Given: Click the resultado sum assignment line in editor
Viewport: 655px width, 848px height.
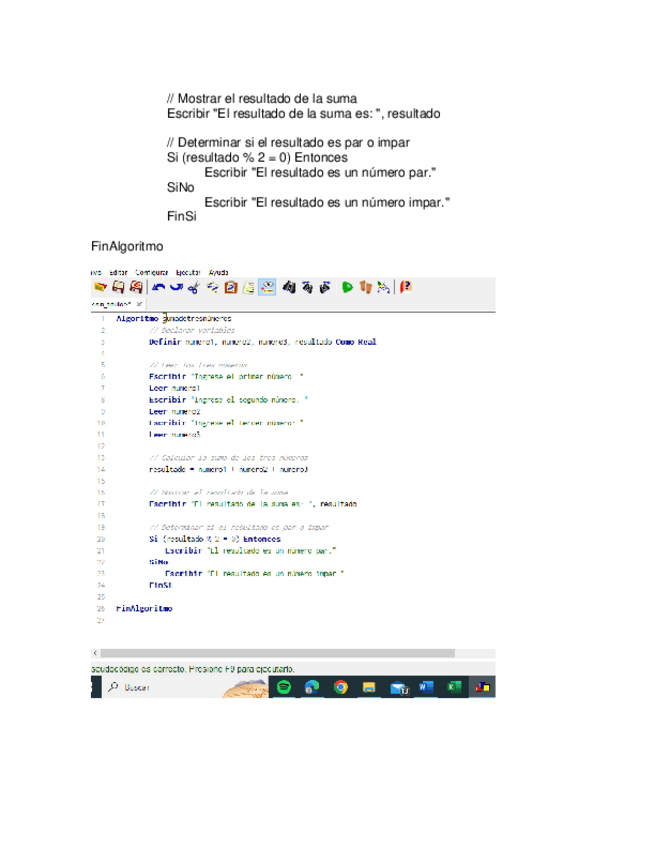Looking at the screenshot, I should (228, 469).
